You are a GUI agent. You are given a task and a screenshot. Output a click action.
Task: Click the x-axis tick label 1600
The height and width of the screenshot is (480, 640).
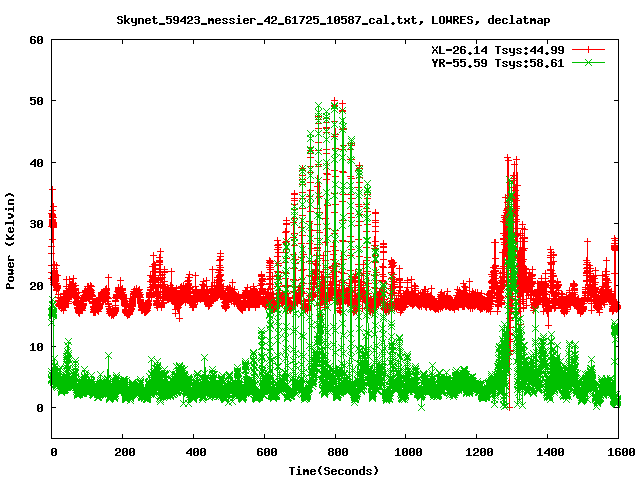coord(621,452)
